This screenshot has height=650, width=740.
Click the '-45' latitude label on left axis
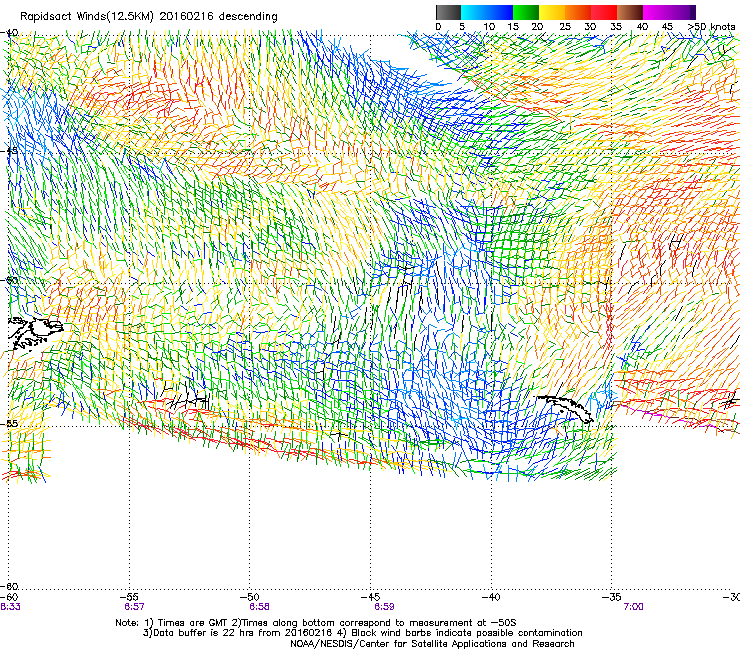pos(9,151)
